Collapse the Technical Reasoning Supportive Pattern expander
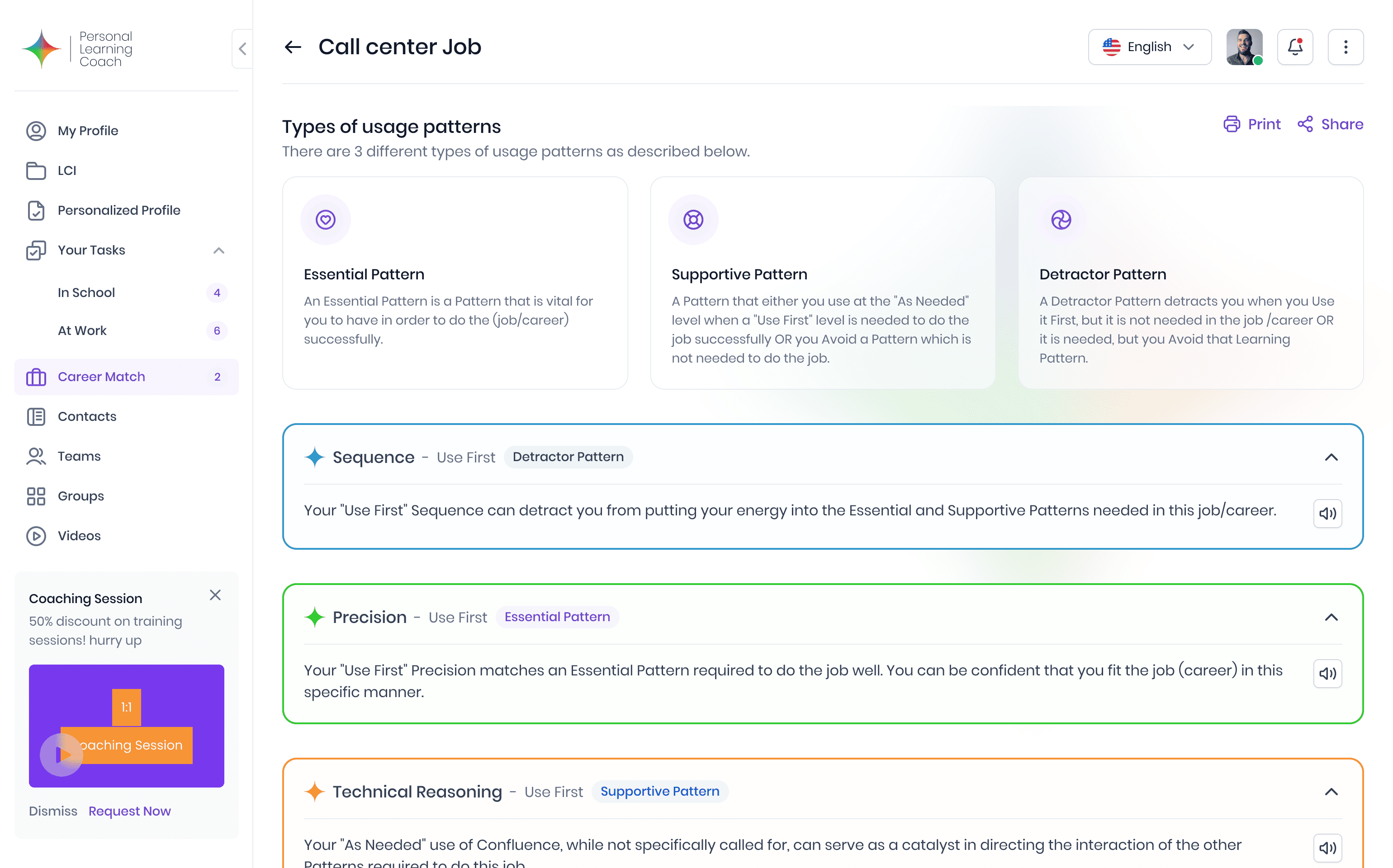This screenshot has height=868, width=1393. 1332,792
